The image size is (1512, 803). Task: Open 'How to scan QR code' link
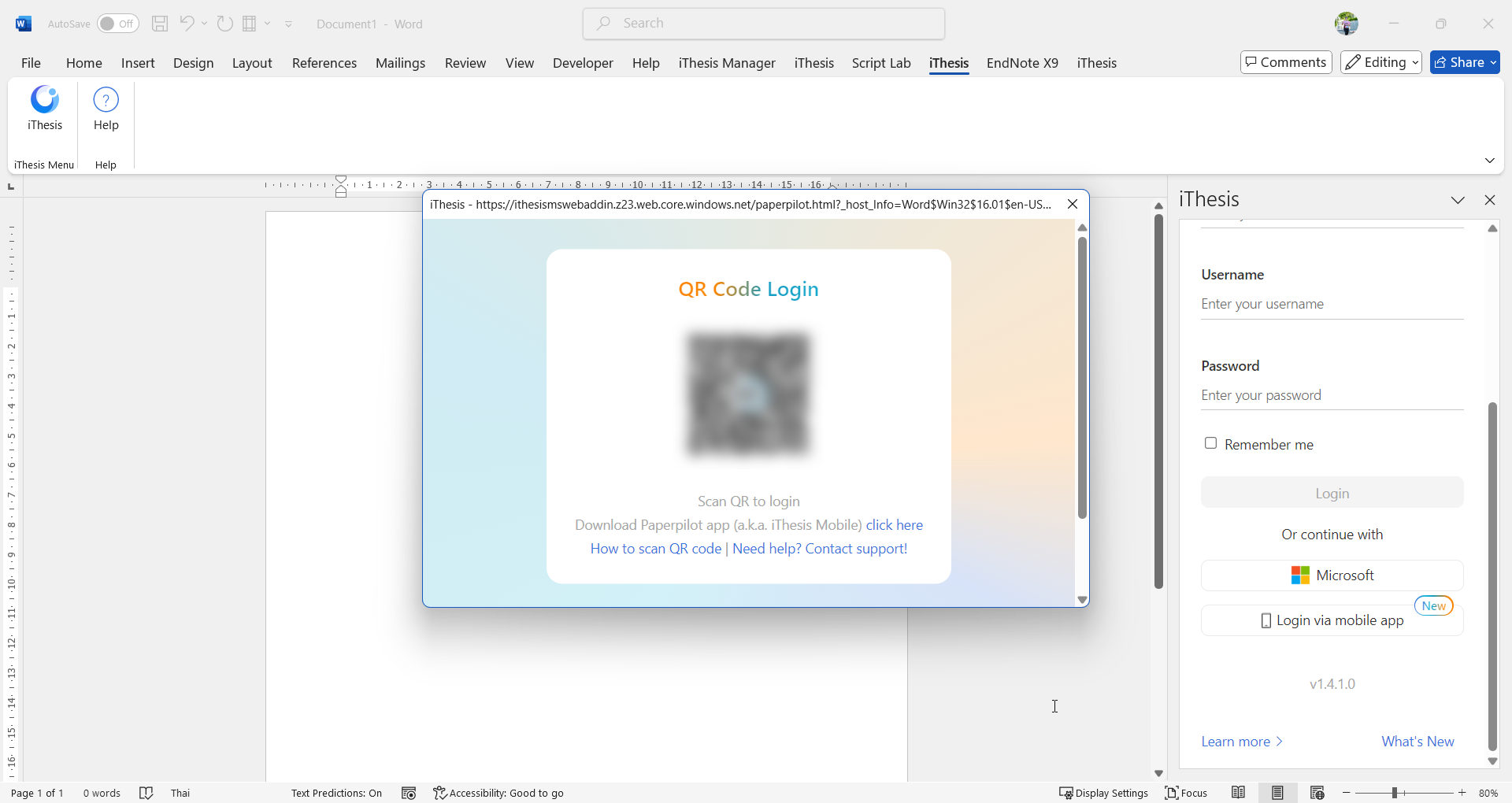coord(656,549)
